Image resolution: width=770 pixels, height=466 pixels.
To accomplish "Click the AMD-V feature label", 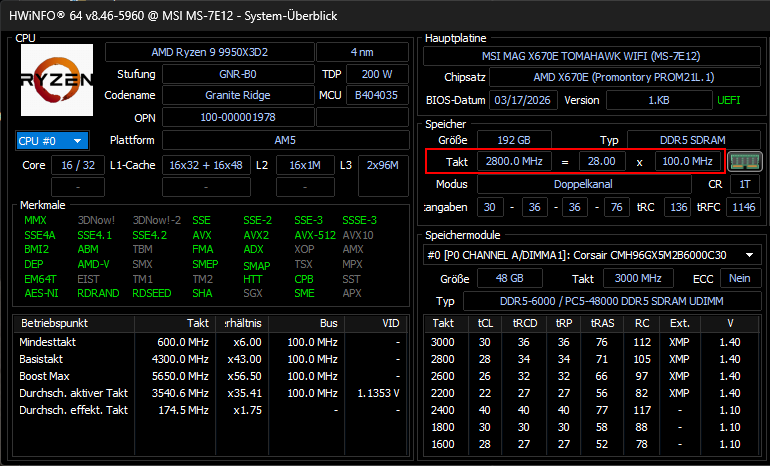I will coord(93,264).
